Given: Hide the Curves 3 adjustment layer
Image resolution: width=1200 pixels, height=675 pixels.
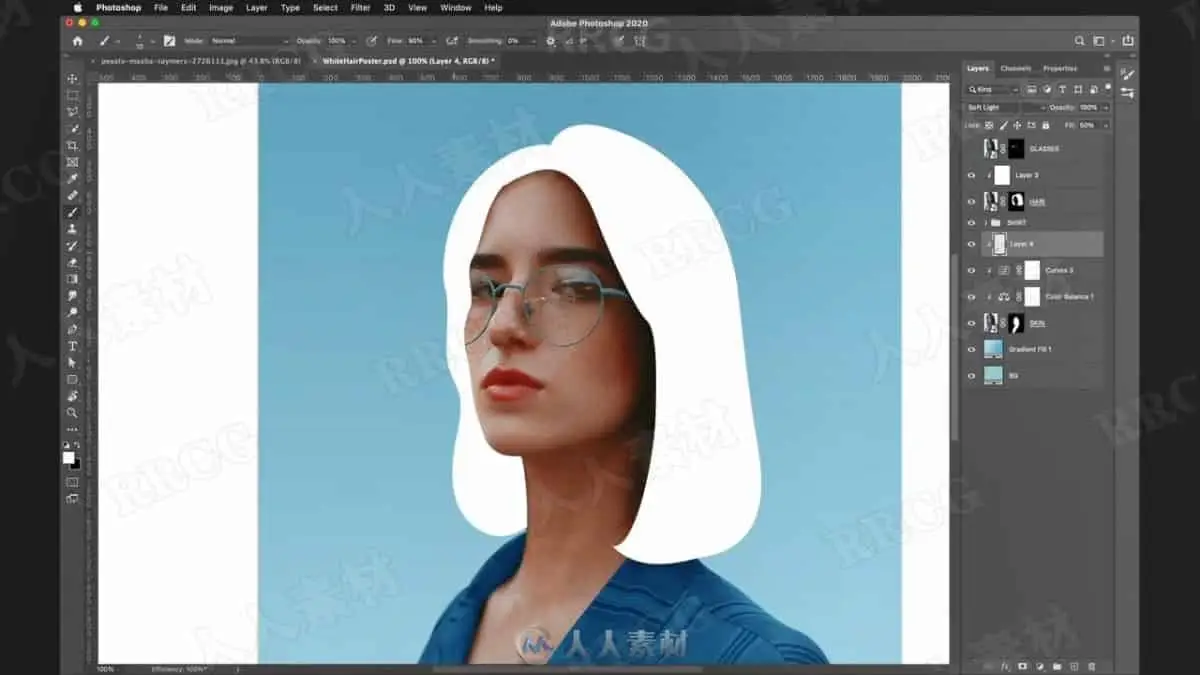Looking at the screenshot, I should (971, 270).
